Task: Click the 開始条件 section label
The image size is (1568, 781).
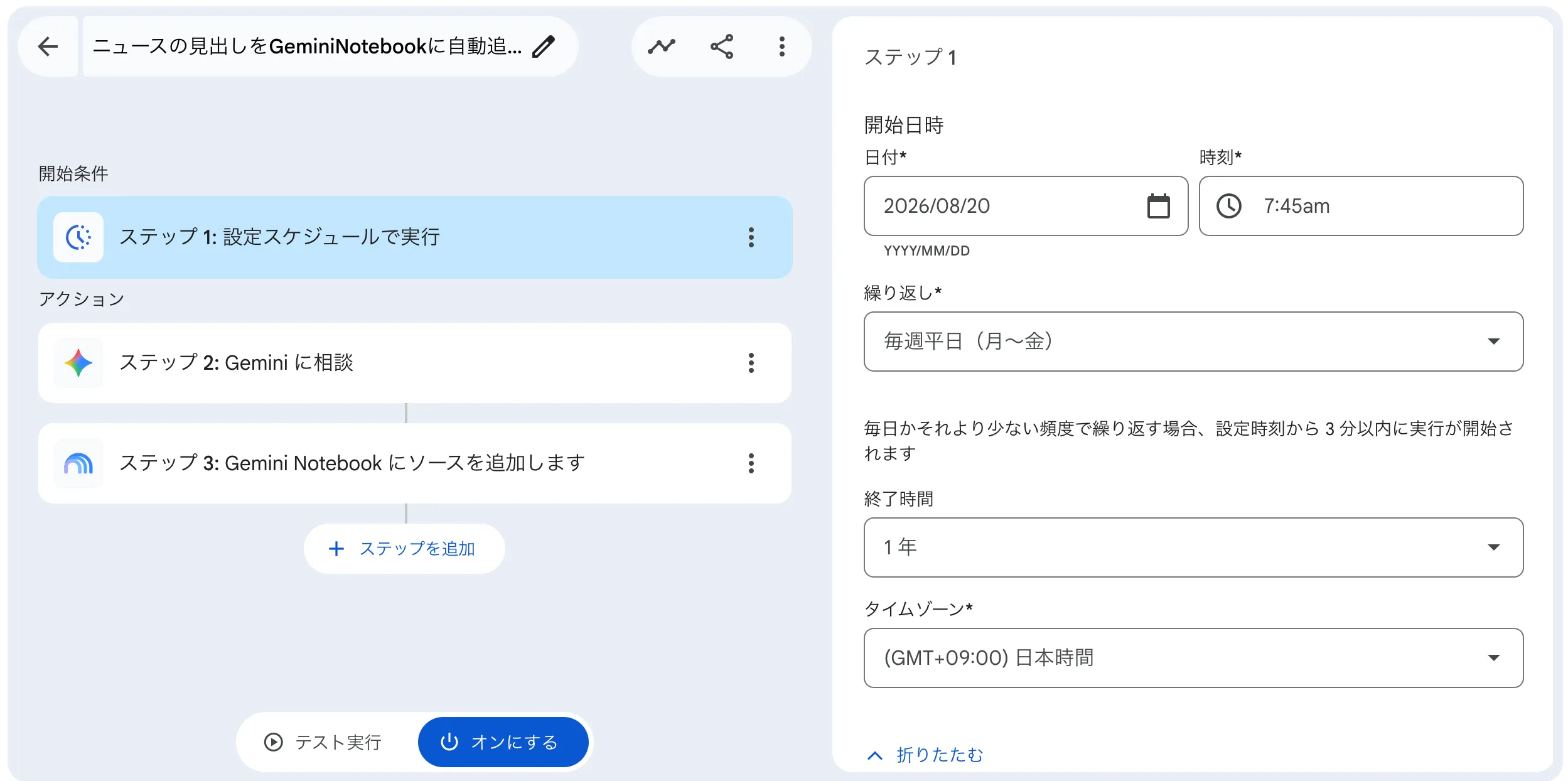Action: pos(73,174)
